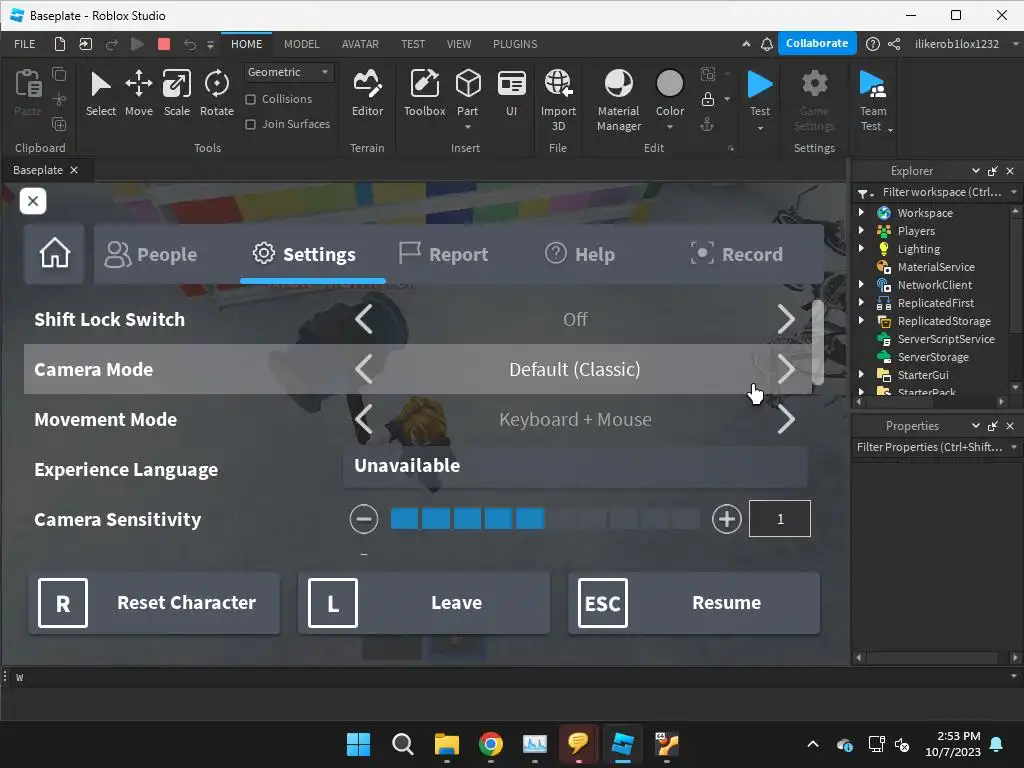Expand the Lighting tree node

(861, 248)
